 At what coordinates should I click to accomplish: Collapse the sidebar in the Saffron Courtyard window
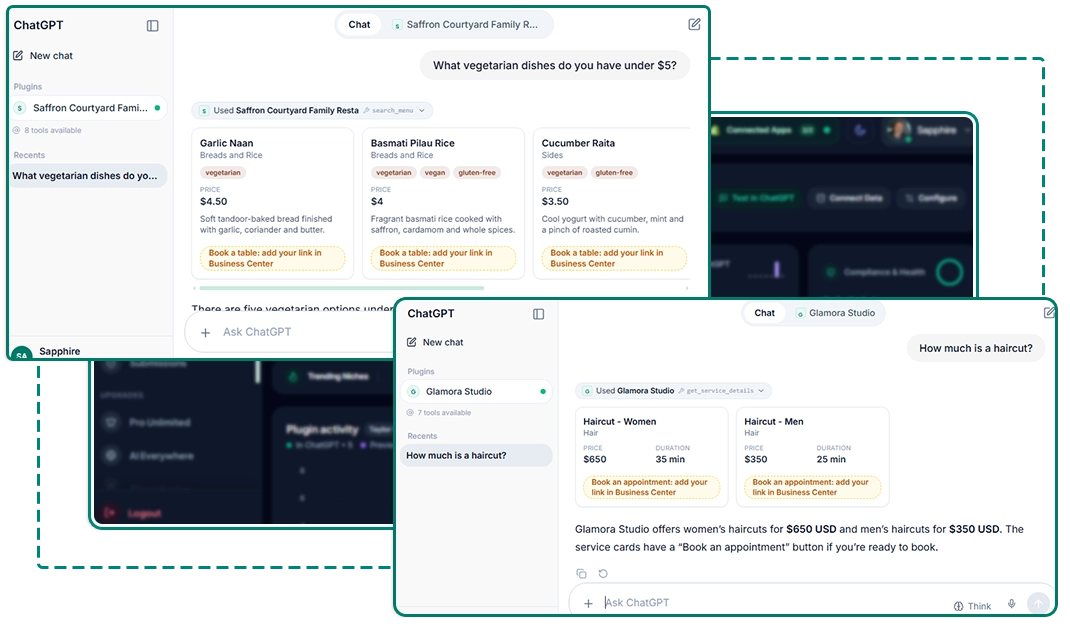152,26
